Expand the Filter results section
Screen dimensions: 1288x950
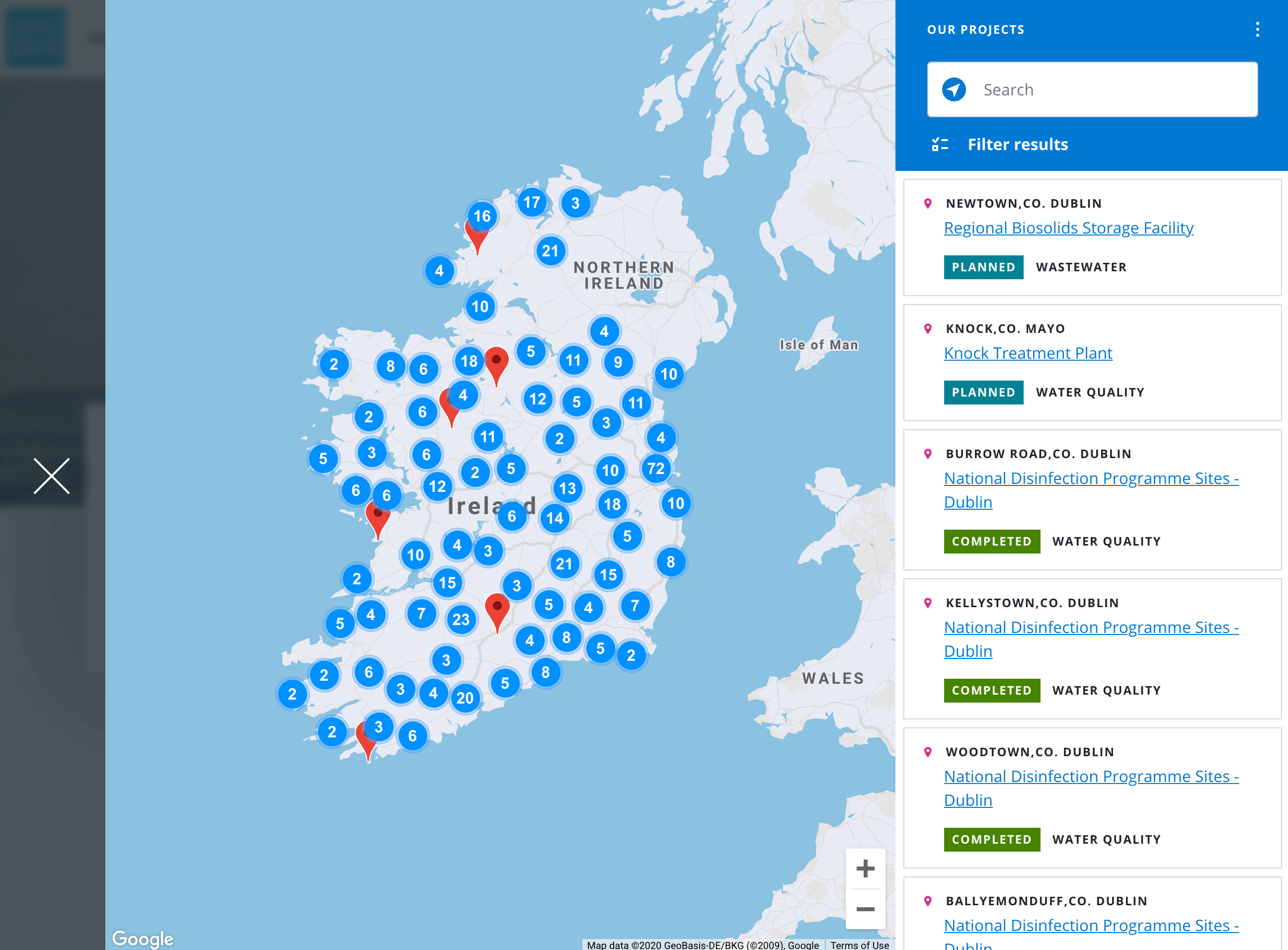coord(1017,145)
